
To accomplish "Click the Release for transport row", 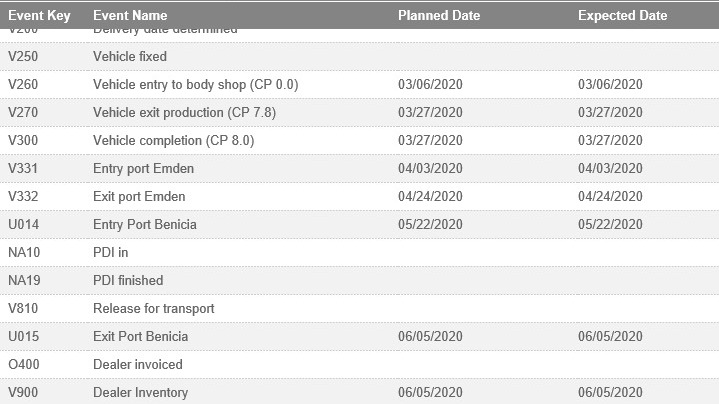I will pos(153,309).
